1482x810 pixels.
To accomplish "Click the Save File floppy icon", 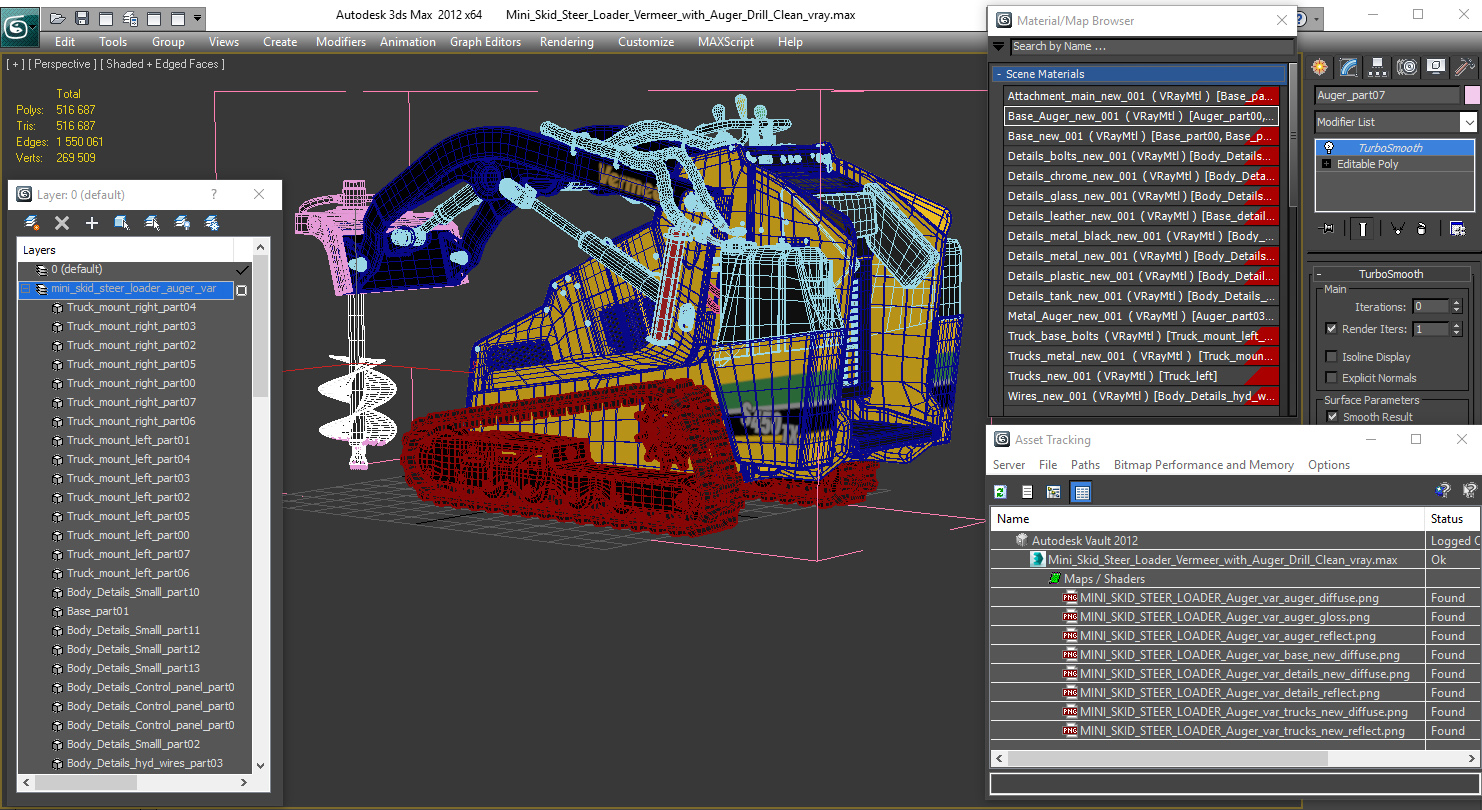I will [x=82, y=18].
